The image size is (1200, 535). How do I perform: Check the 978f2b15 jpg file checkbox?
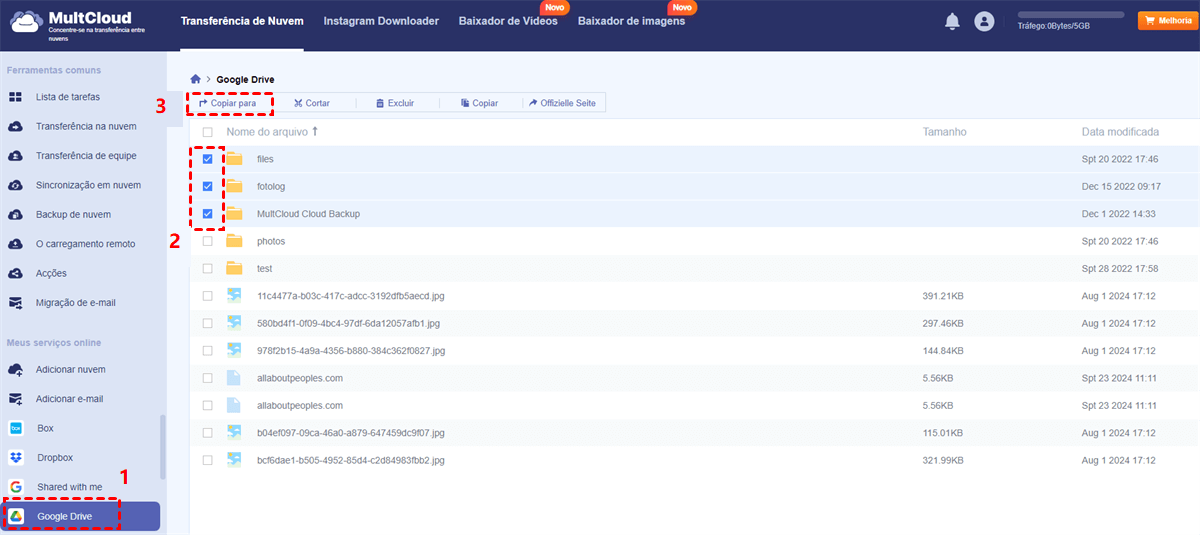click(x=208, y=351)
